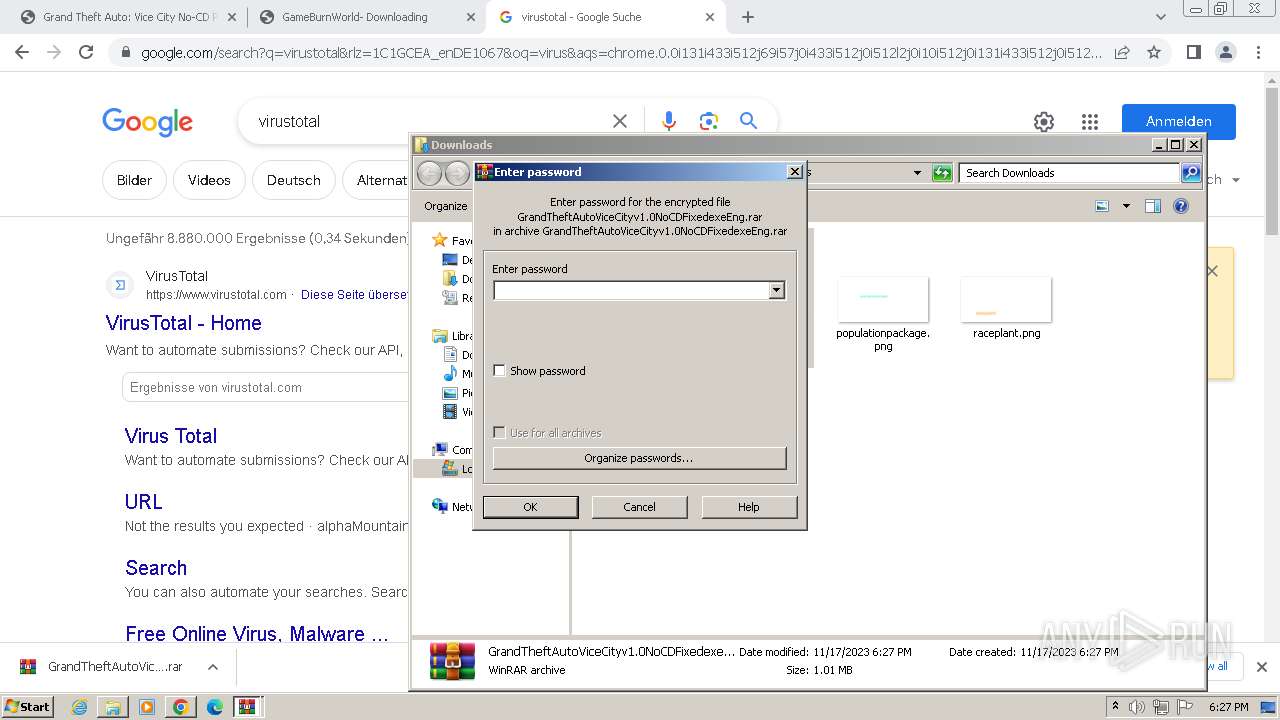Toggle Chrome's side panel icon
1280x720 pixels.
[1193, 52]
